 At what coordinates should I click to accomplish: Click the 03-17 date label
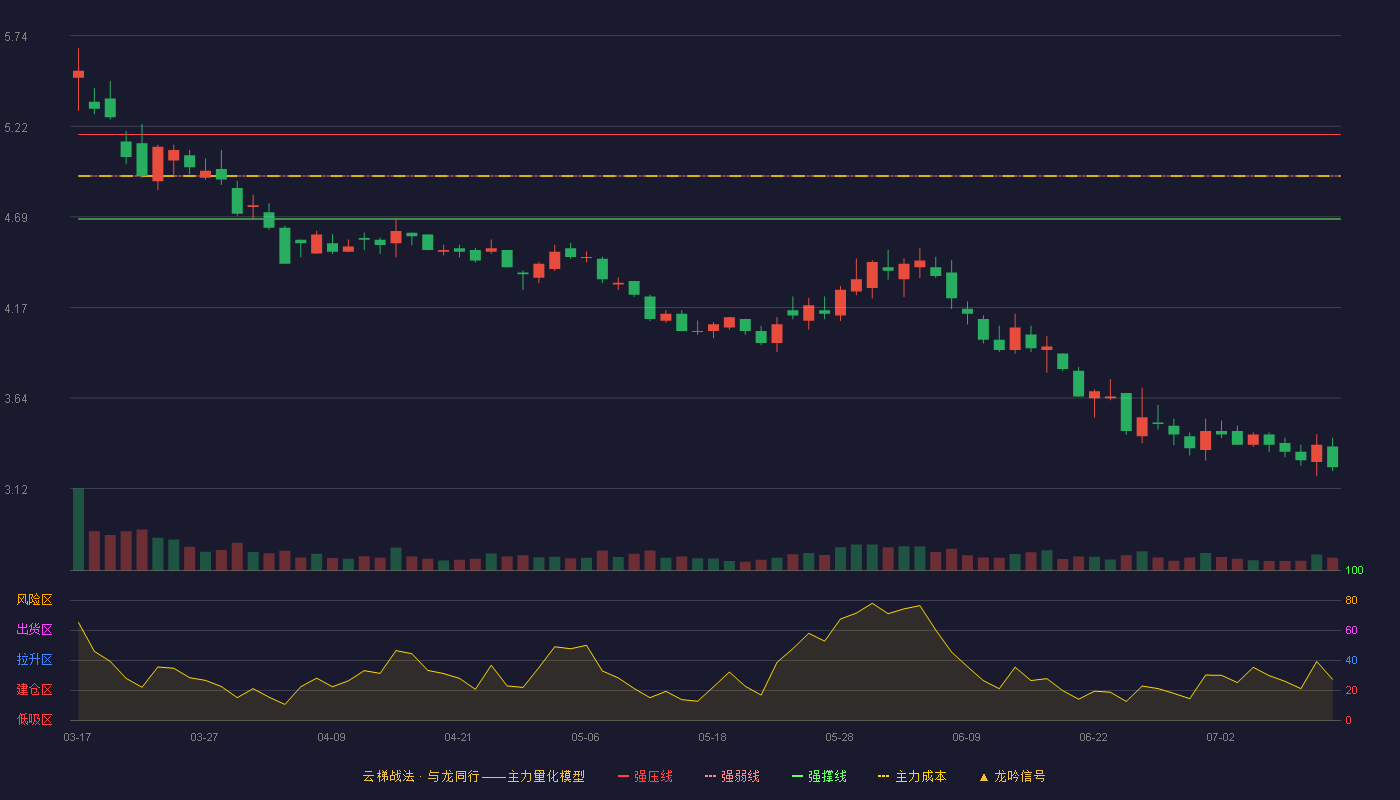coord(77,737)
